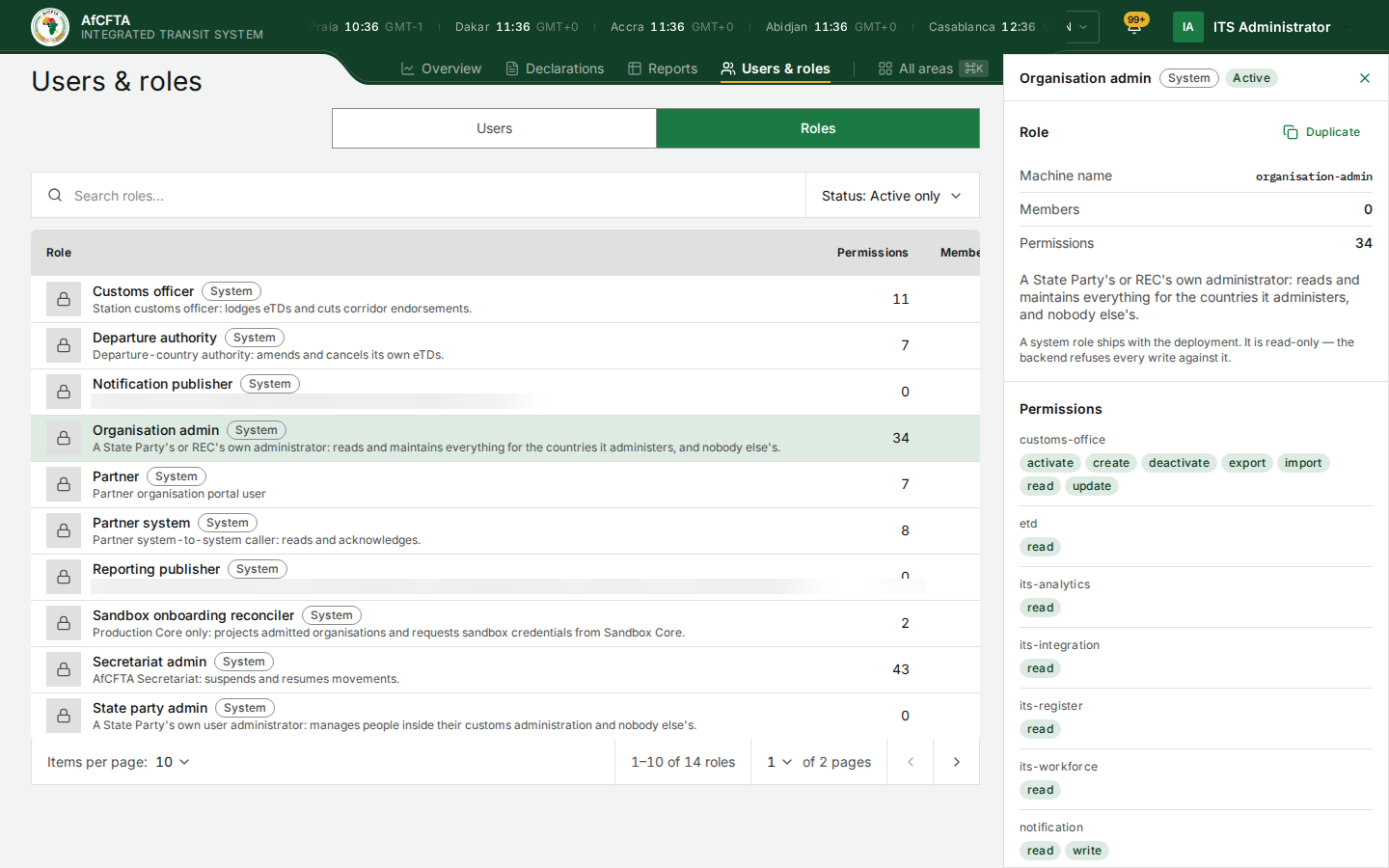The image size is (1389, 868).
Task: Open the Departure authority role
Action: point(505,345)
